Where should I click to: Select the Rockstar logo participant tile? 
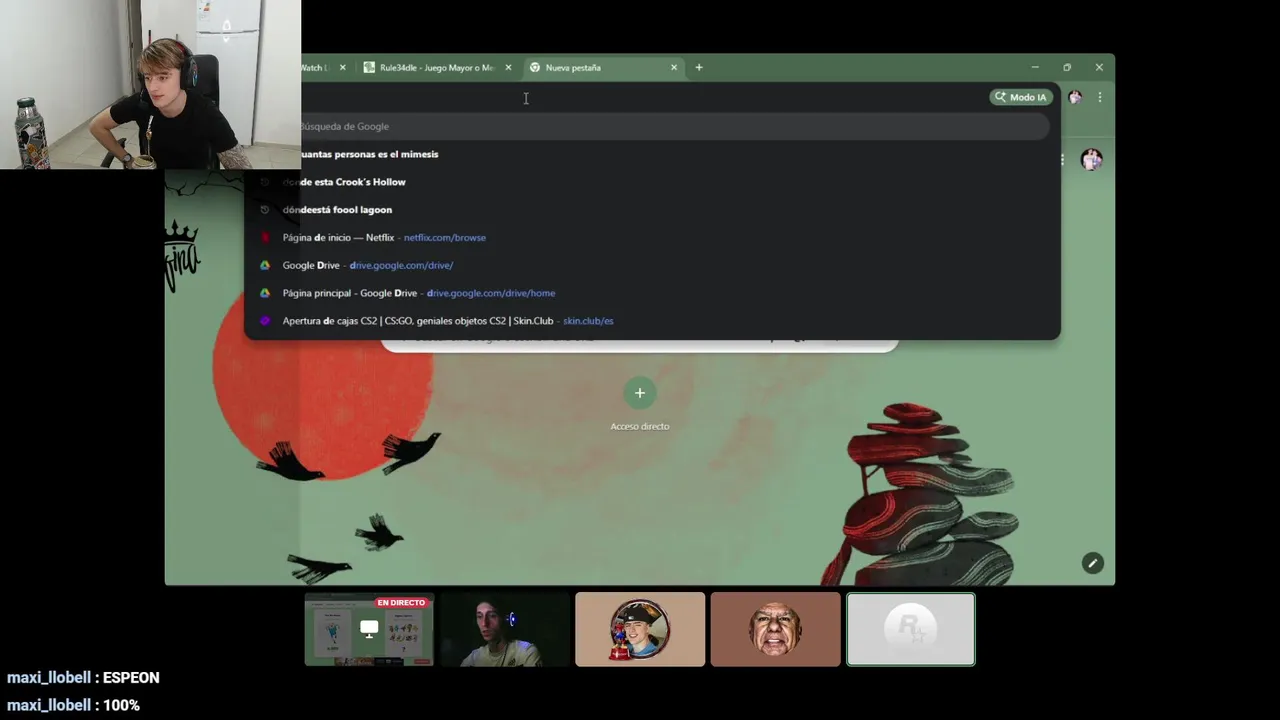click(911, 629)
